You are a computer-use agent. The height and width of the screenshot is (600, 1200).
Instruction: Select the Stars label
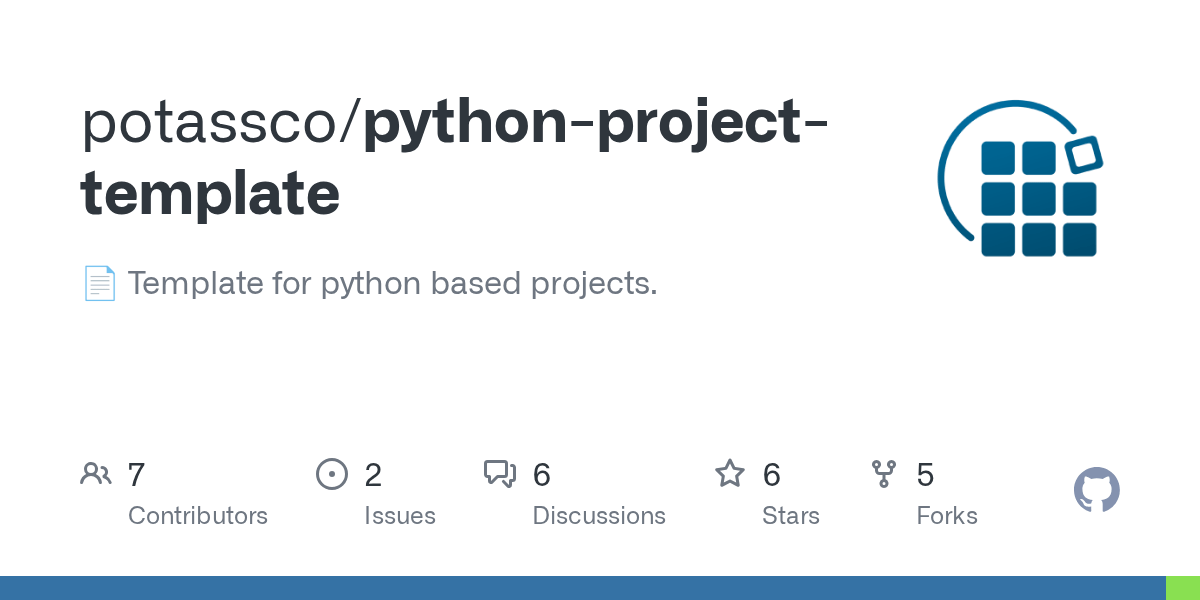tap(791, 516)
